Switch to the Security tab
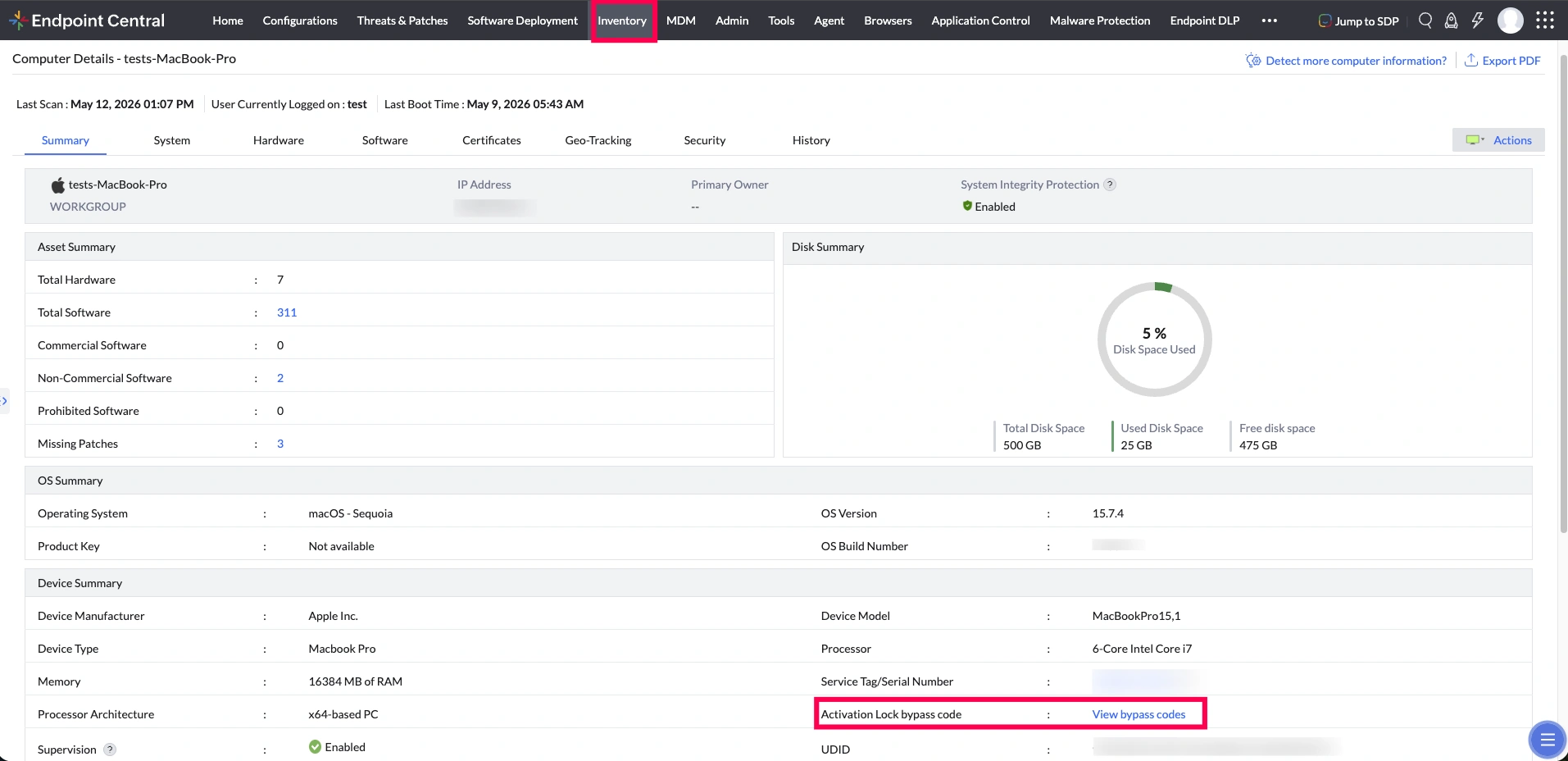Viewport: 1568px width, 761px height. (x=705, y=140)
